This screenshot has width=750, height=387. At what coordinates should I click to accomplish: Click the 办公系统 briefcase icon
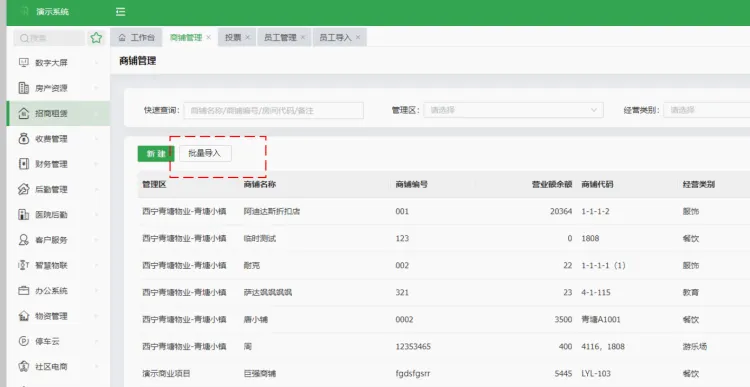tap(23, 290)
